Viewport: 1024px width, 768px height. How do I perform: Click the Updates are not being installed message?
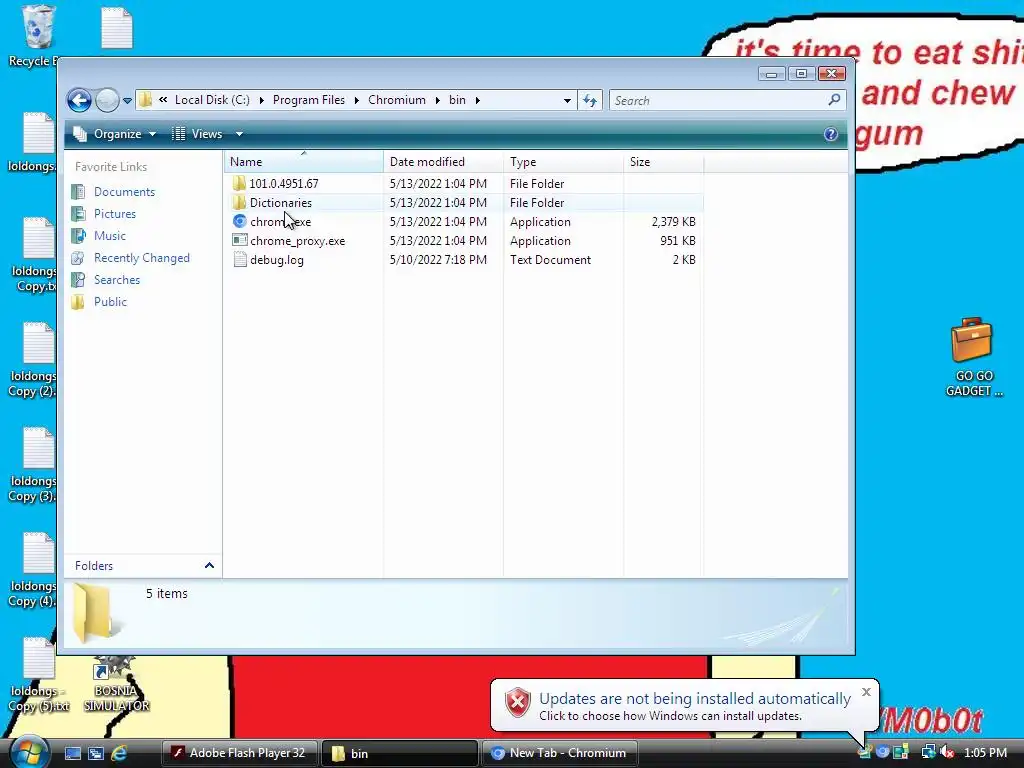(695, 699)
